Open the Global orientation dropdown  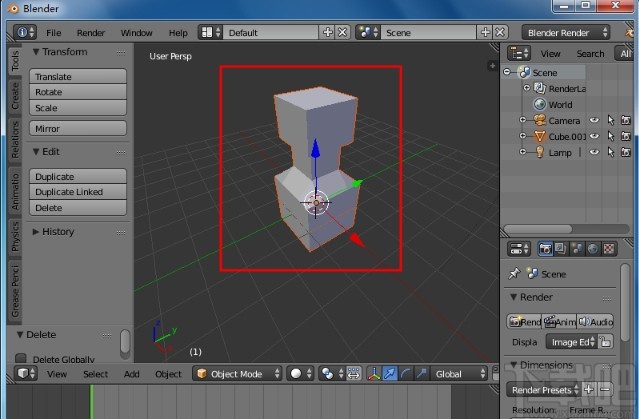[x=459, y=373]
